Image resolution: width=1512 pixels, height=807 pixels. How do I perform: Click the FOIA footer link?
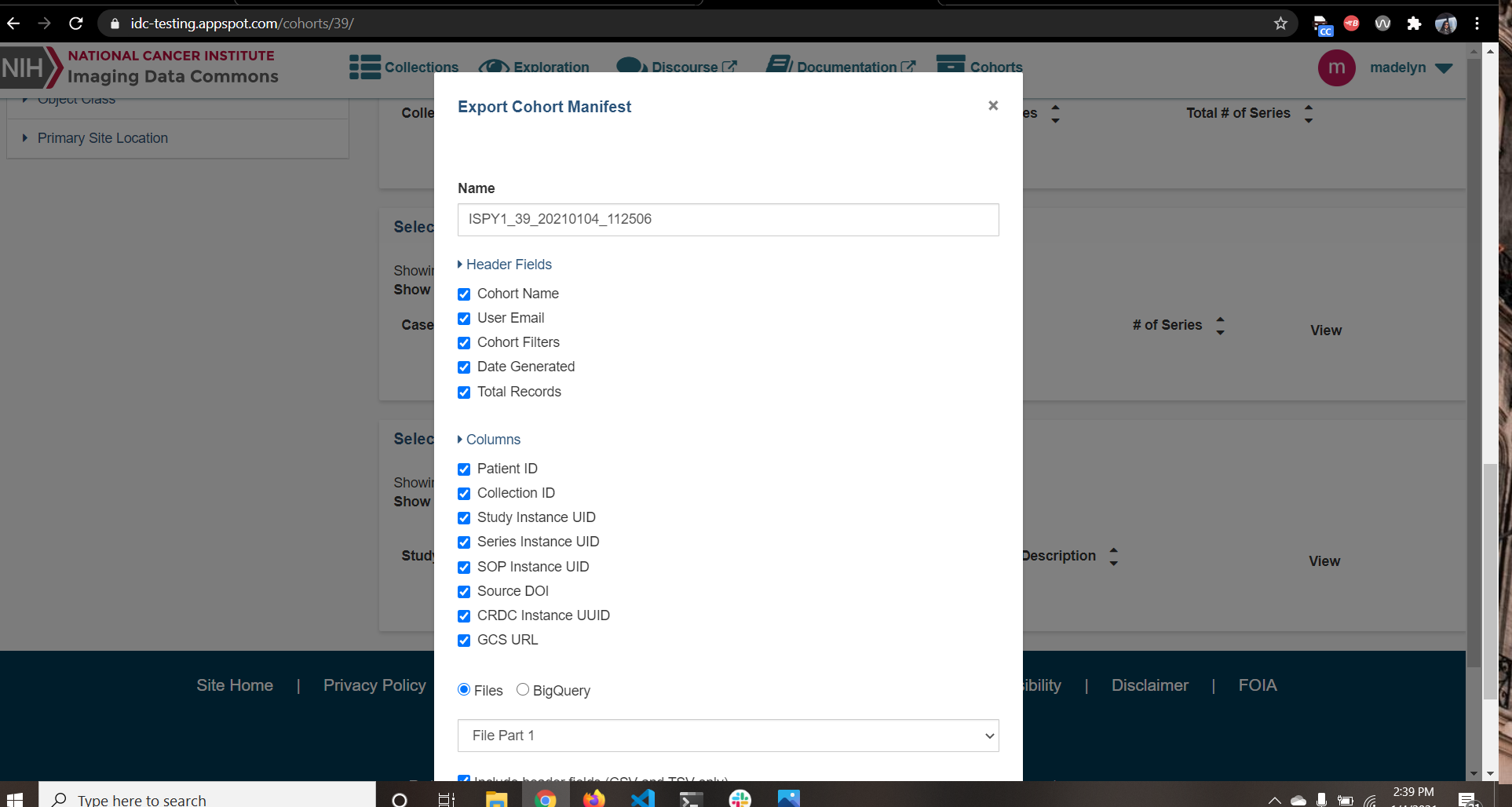tap(1258, 685)
